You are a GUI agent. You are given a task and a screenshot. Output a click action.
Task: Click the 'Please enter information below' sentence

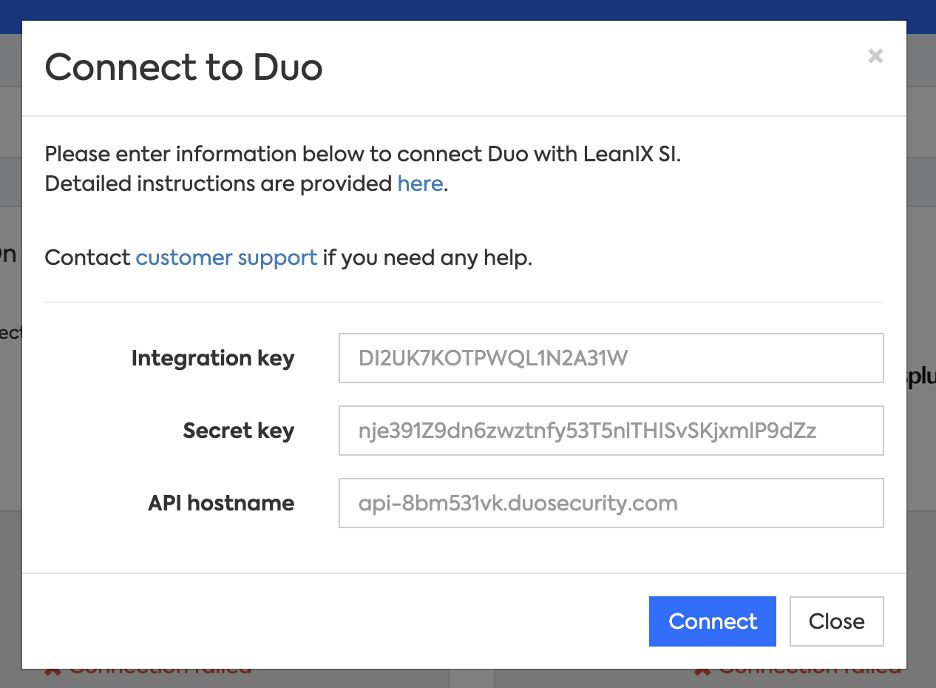click(x=363, y=154)
